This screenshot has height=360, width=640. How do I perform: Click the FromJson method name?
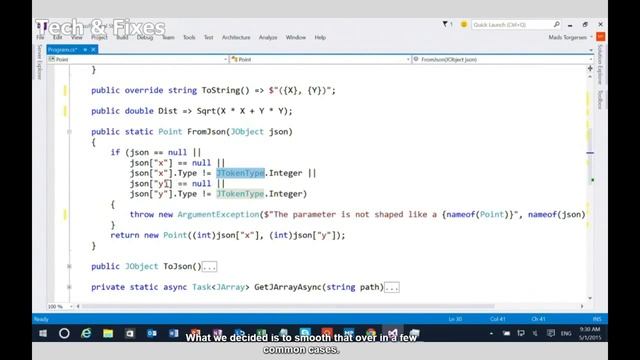point(206,131)
